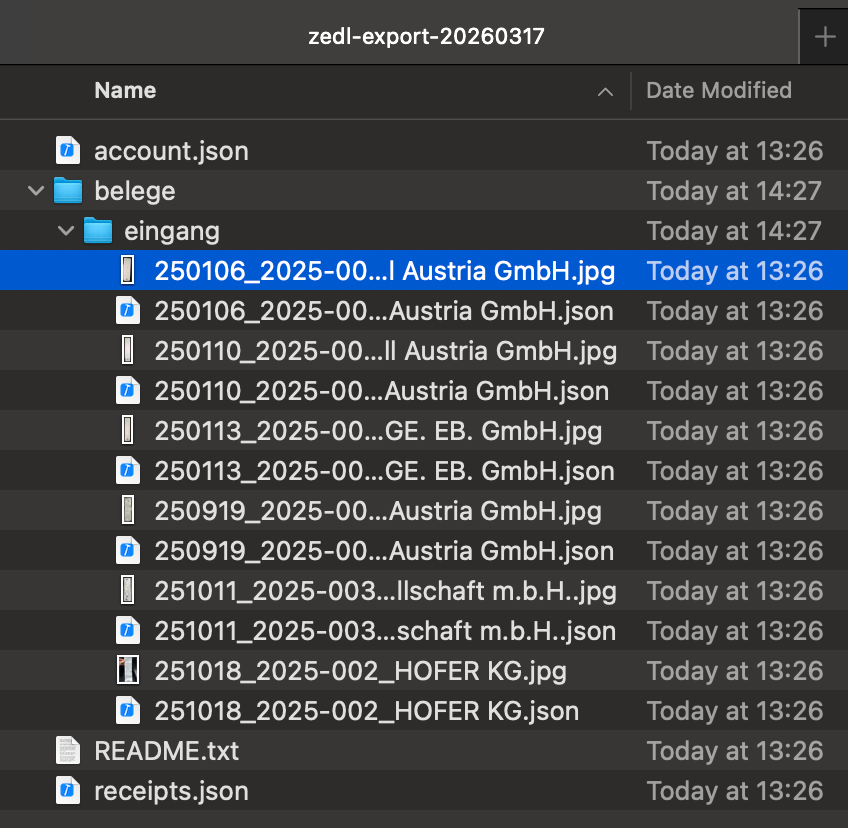
Task: Click the JSON icon beside receipts.json
Action: pos(67,790)
